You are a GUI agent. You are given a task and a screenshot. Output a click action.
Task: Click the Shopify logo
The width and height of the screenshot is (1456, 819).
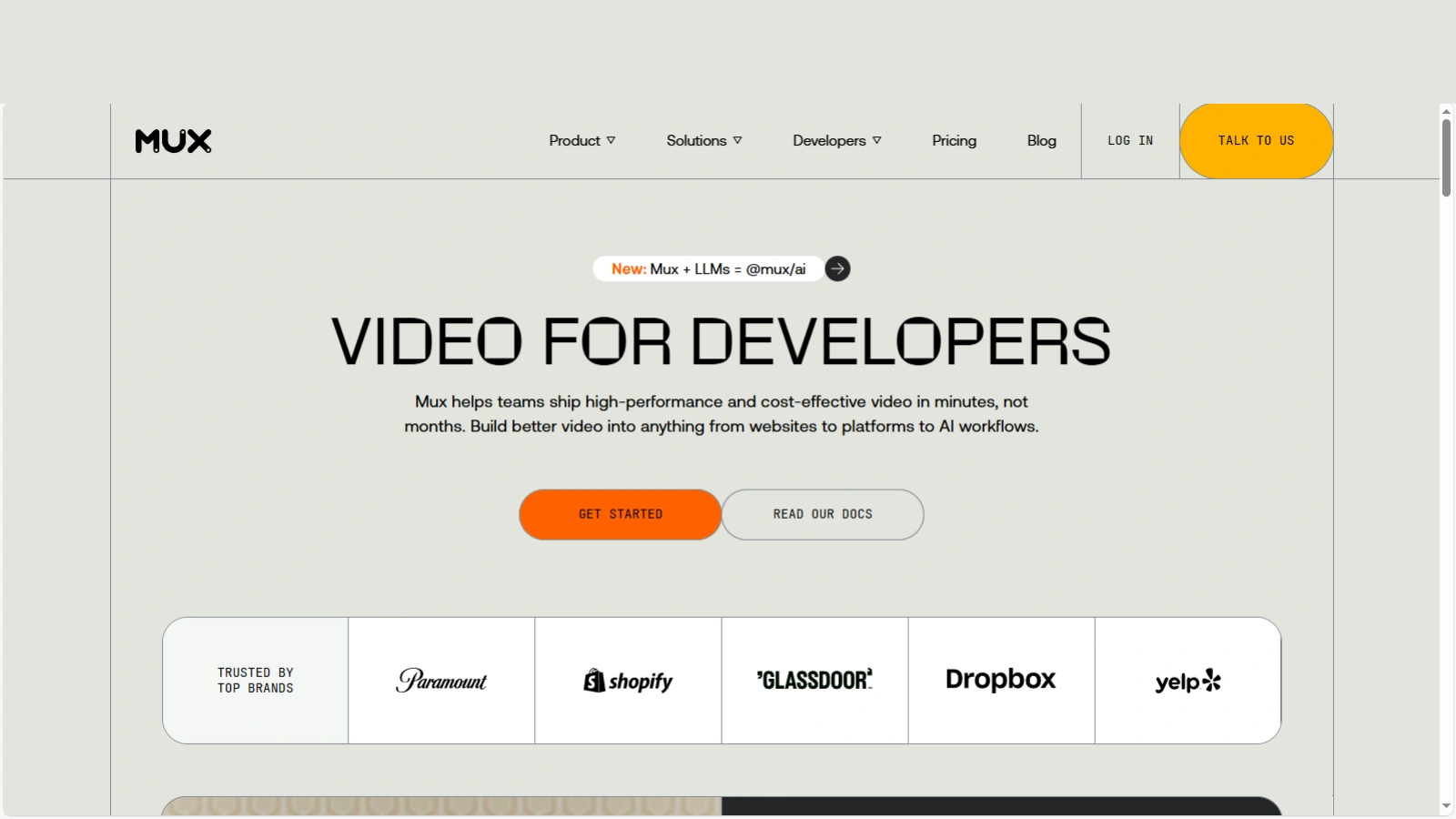[628, 681]
